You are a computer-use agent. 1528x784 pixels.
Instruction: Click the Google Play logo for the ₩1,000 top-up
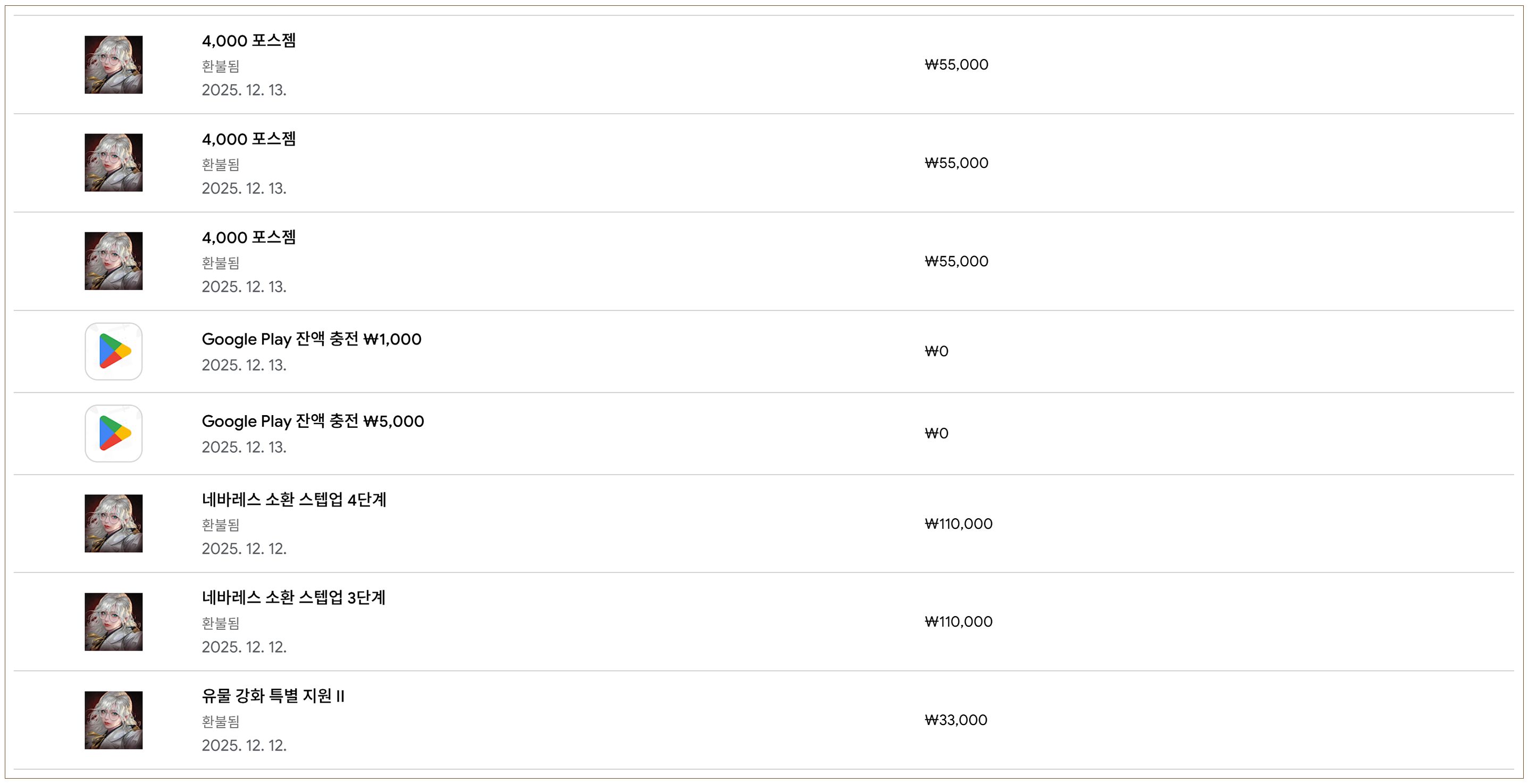tap(113, 351)
